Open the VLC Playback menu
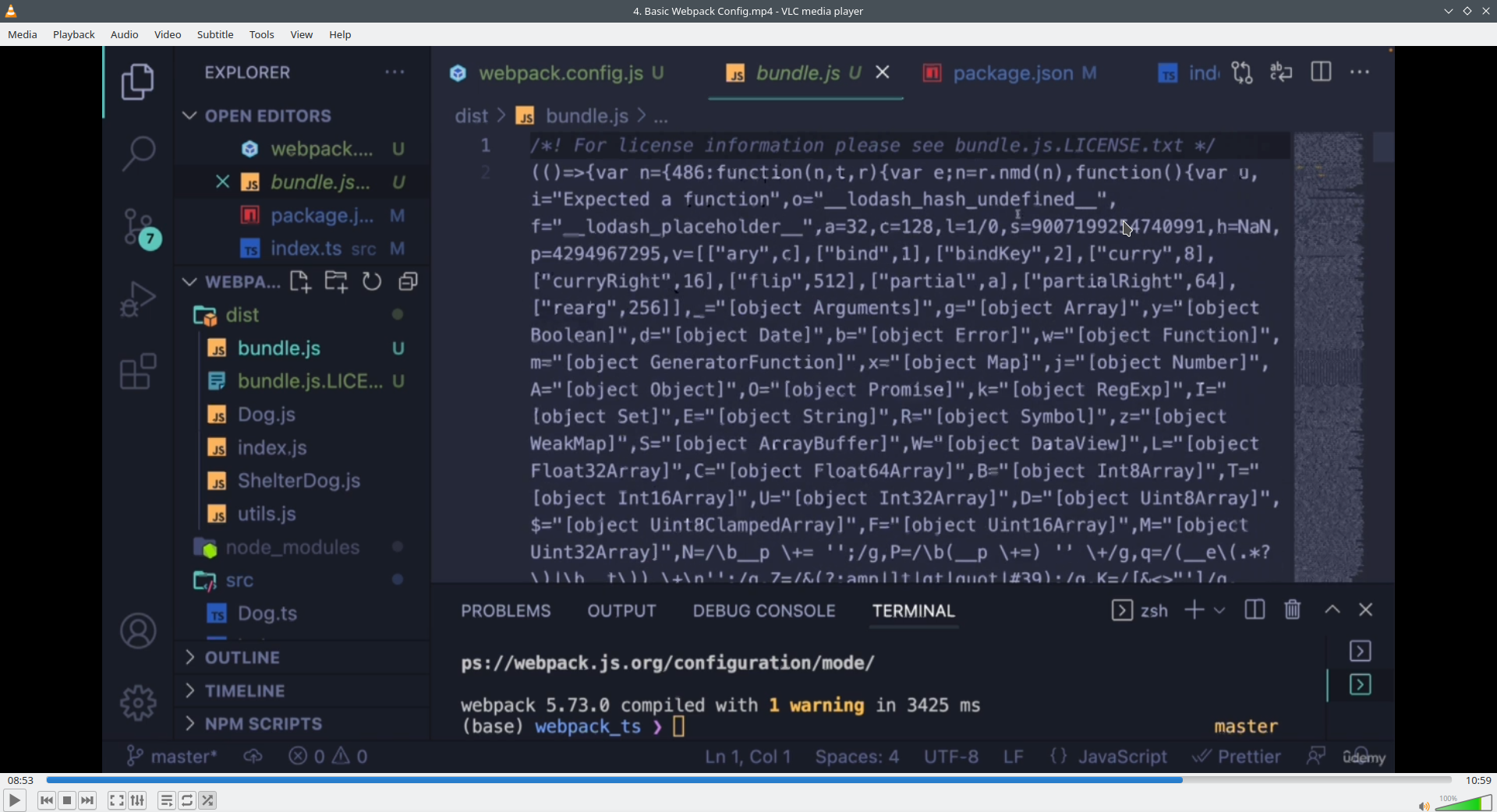Viewport: 1497px width, 812px height. pos(74,35)
